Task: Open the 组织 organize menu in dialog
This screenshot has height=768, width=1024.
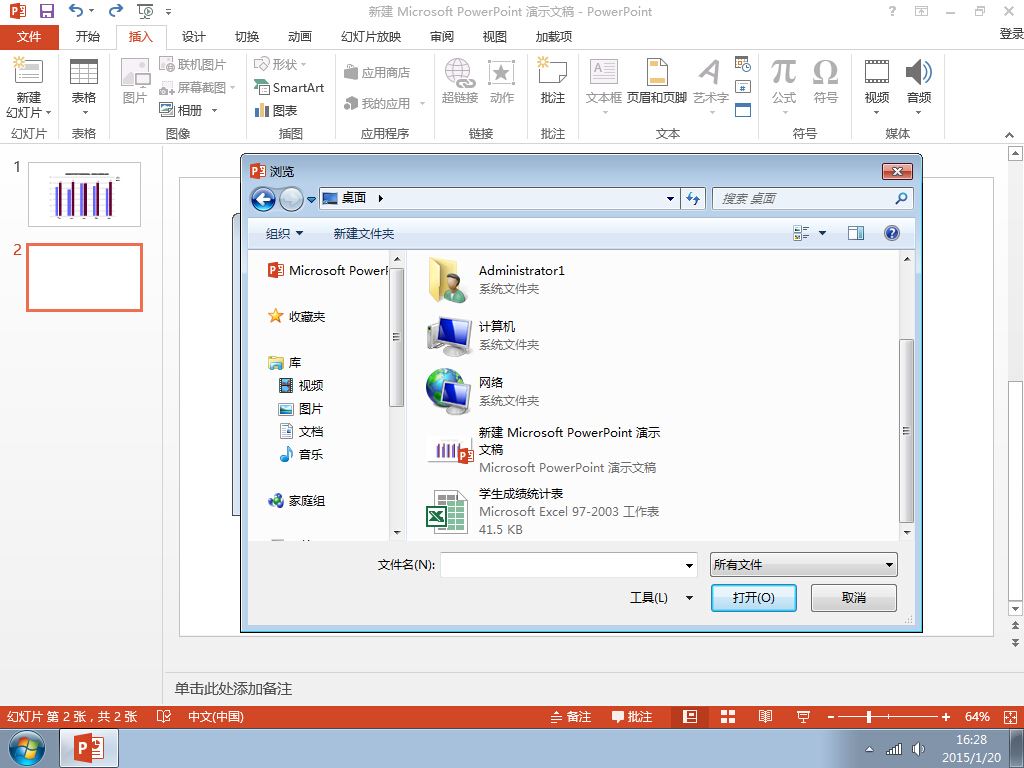Action: click(x=284, y=233)
